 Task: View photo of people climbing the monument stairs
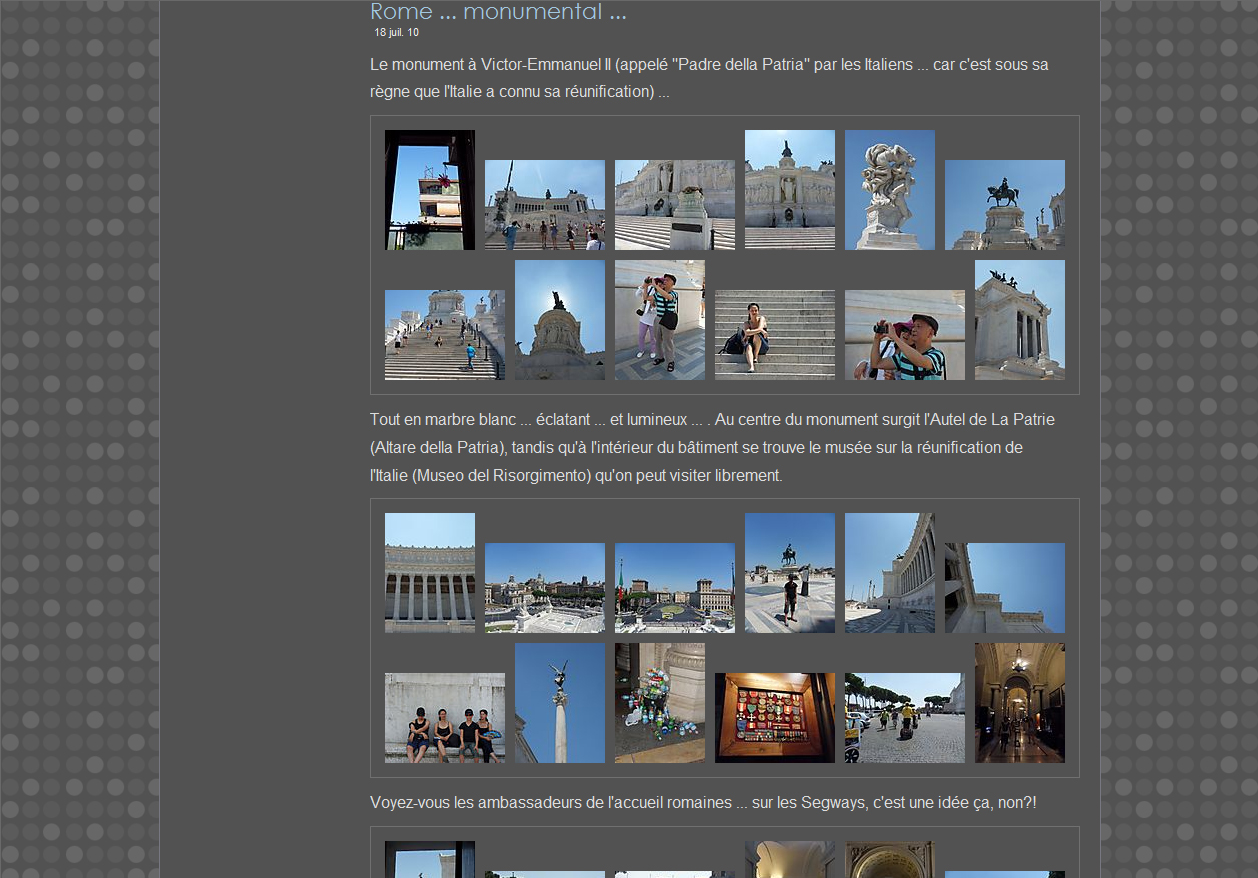click(445, 335)
